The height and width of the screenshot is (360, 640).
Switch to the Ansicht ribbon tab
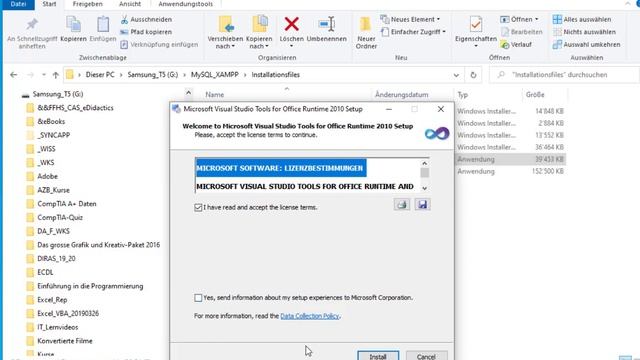point(130,4)
